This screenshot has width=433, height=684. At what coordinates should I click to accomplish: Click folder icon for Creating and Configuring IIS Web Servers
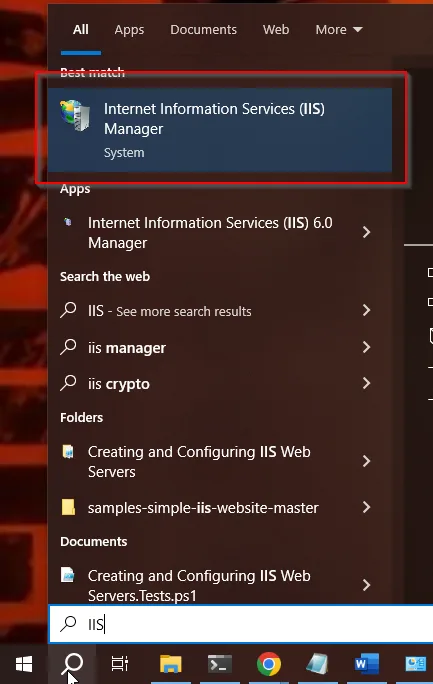coord(68,451)
